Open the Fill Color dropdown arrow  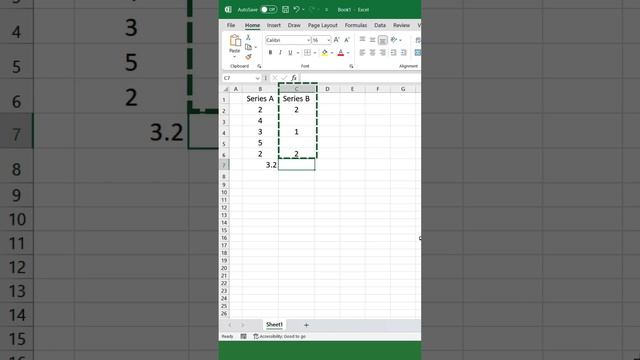pos(332,53)
